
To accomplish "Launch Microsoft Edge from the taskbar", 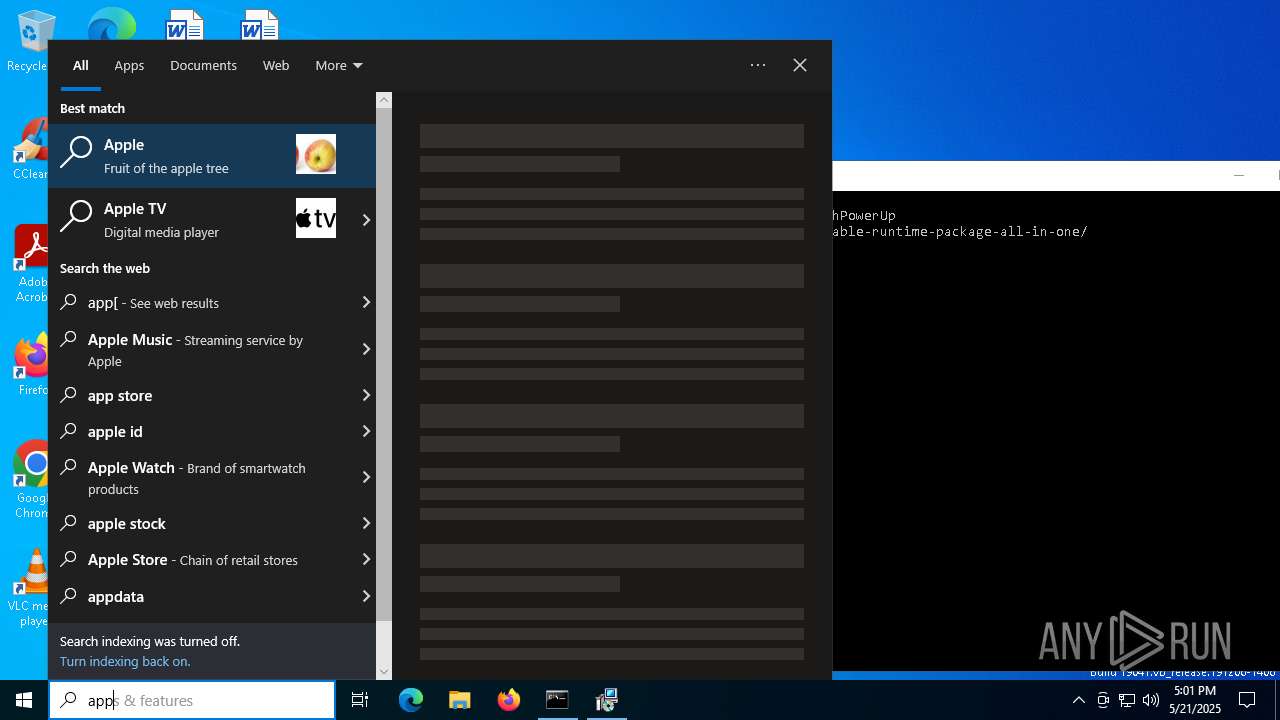I will [x=411, y=700].
